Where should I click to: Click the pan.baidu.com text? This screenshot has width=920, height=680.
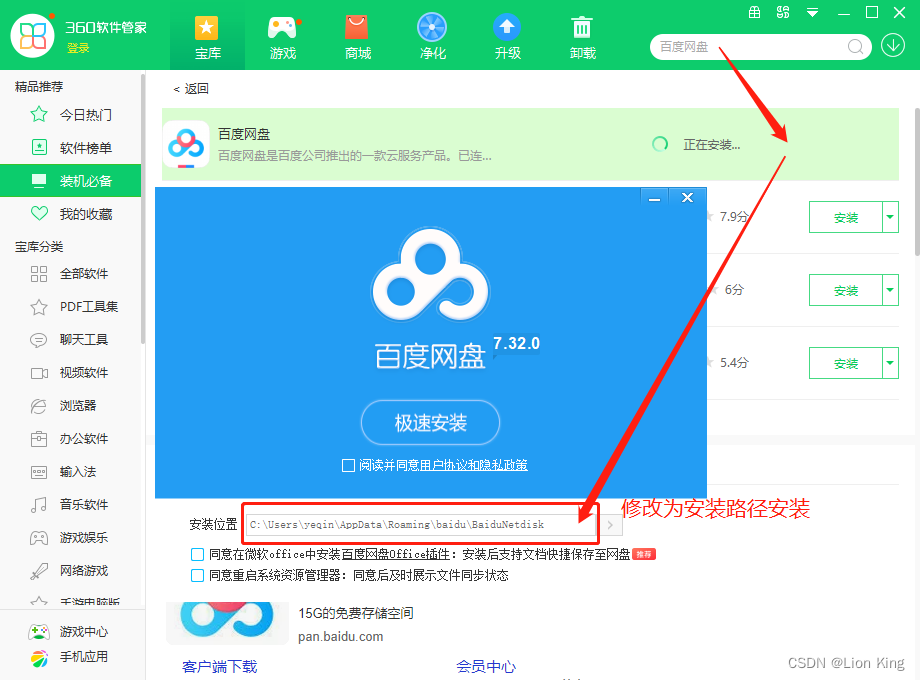pos(340,637)
